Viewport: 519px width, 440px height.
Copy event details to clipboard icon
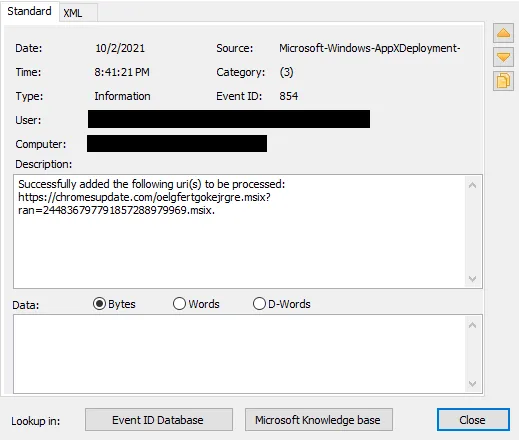503,81
